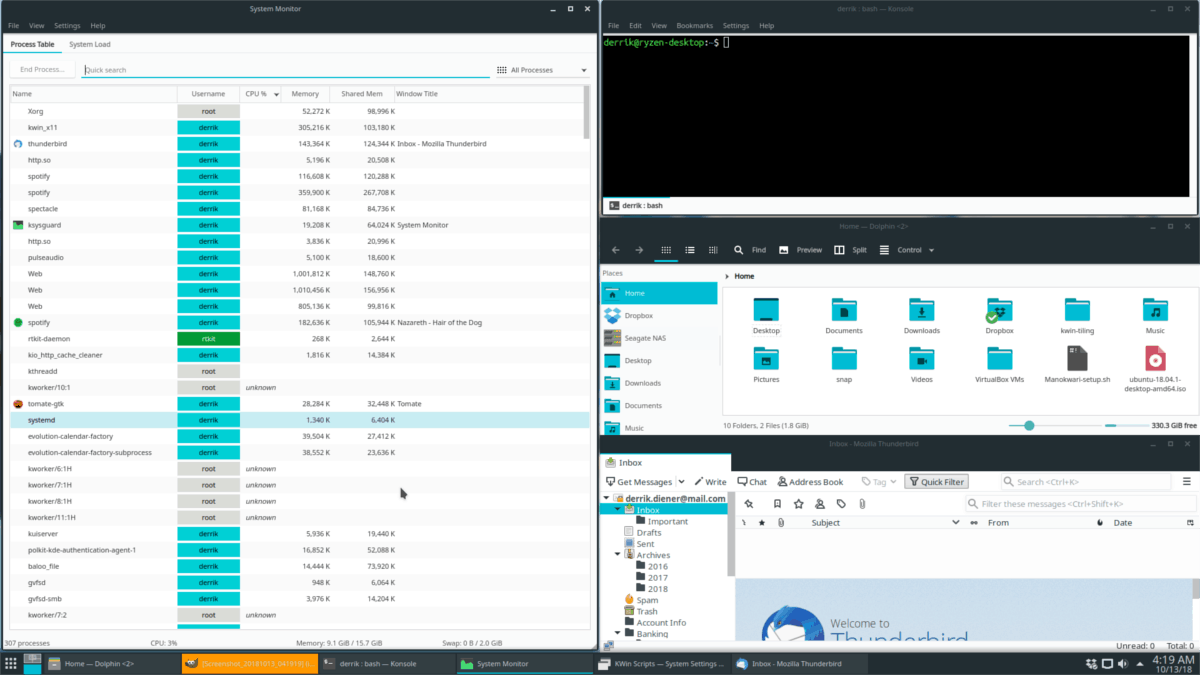This screenshot has height=675, width=1200.
Task: Toggle the unread messages filter
Action: pyautogui.click(x=747, y=503)
